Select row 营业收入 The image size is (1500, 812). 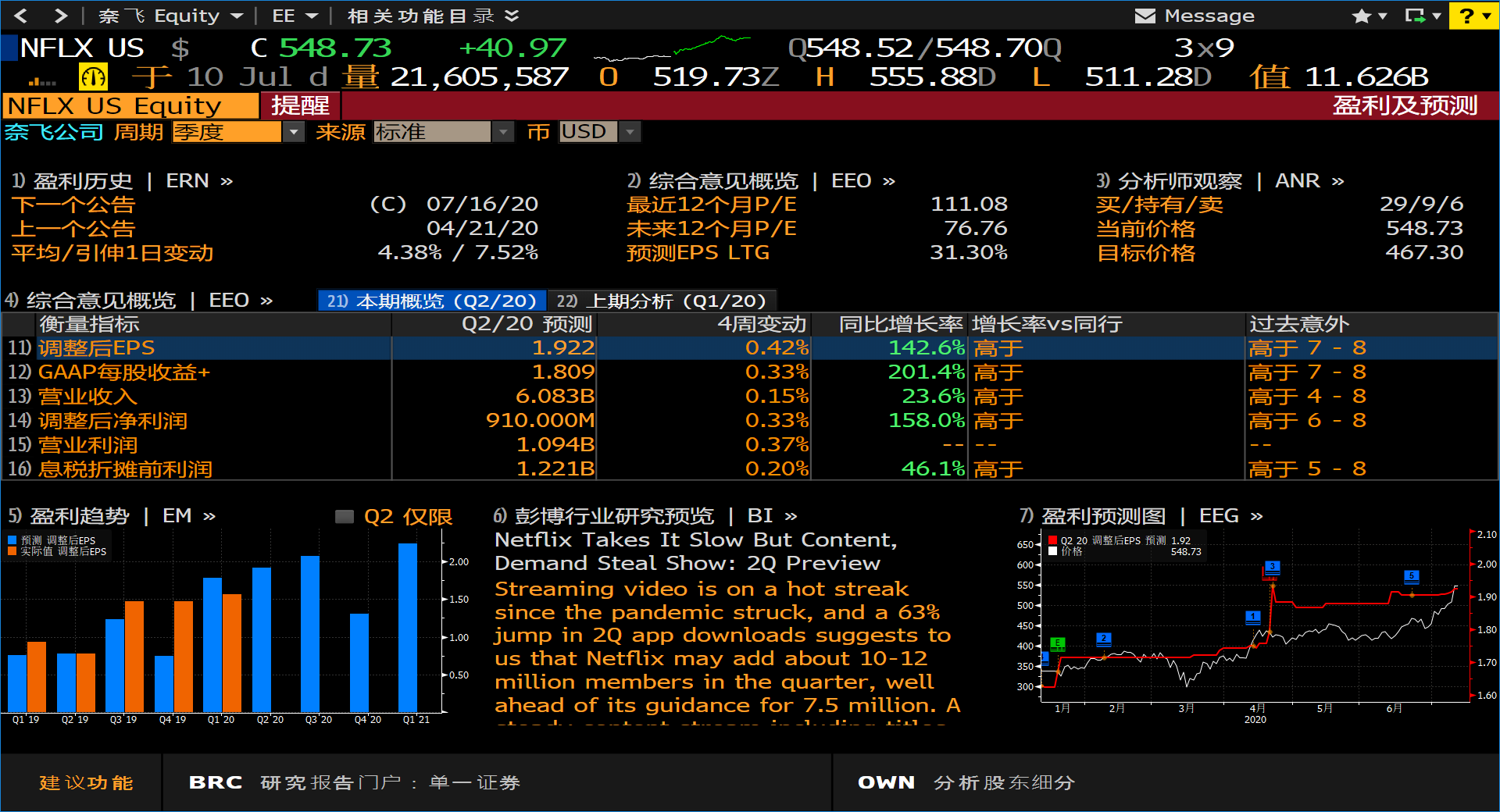coord(749,397)
